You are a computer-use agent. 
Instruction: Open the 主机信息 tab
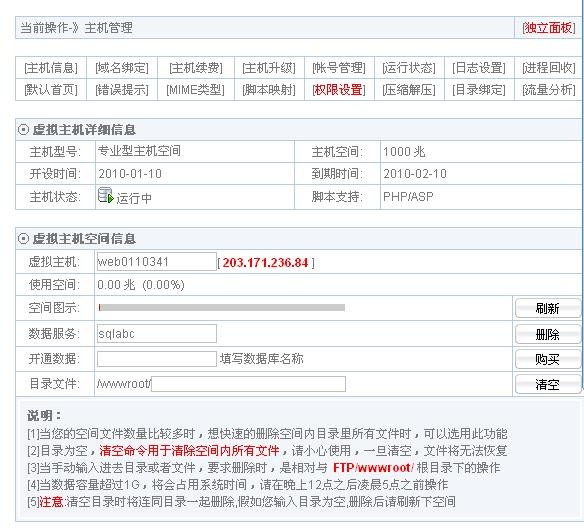coord(51,68)
